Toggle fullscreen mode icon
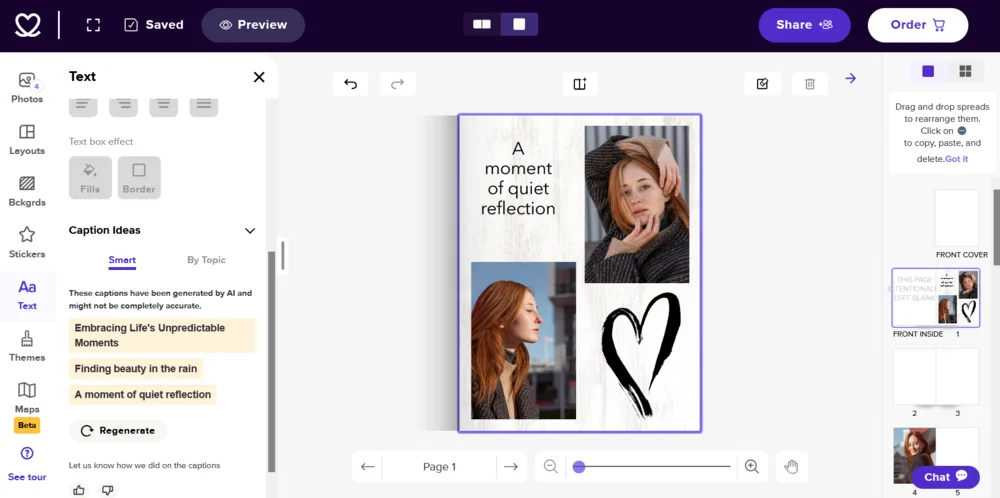The image size is (1000, 498). click(x=93, y=25)
